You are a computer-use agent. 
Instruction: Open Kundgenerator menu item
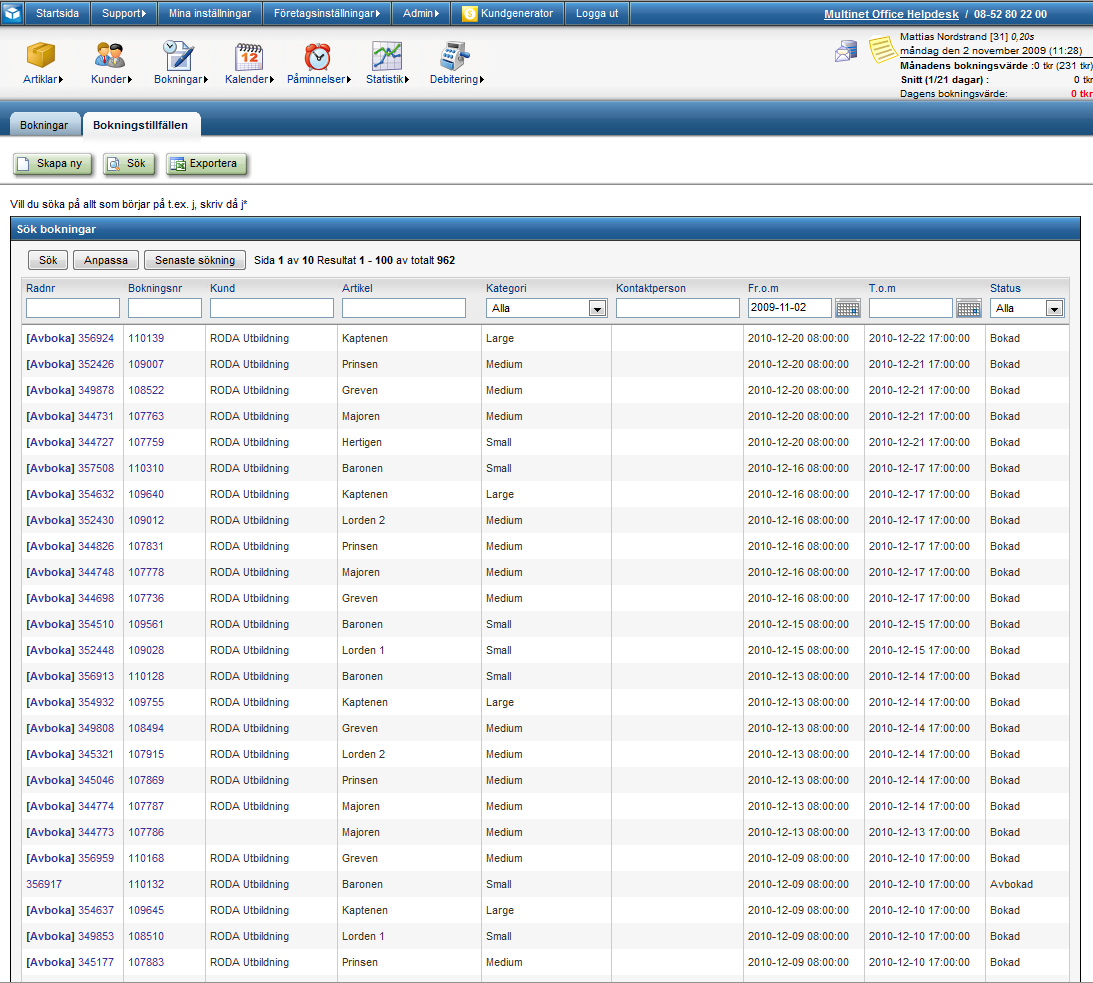pyautogui.click(x=507, y=13)
